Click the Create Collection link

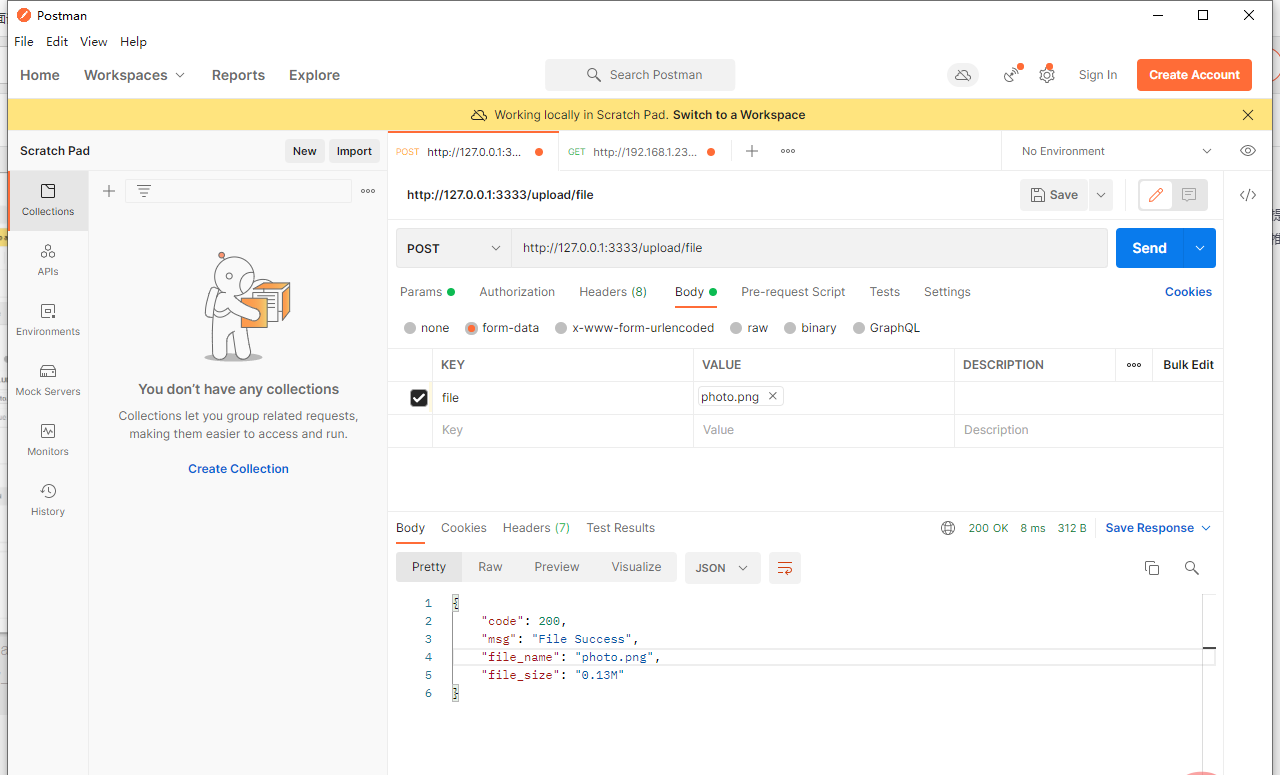pos(238,469)
